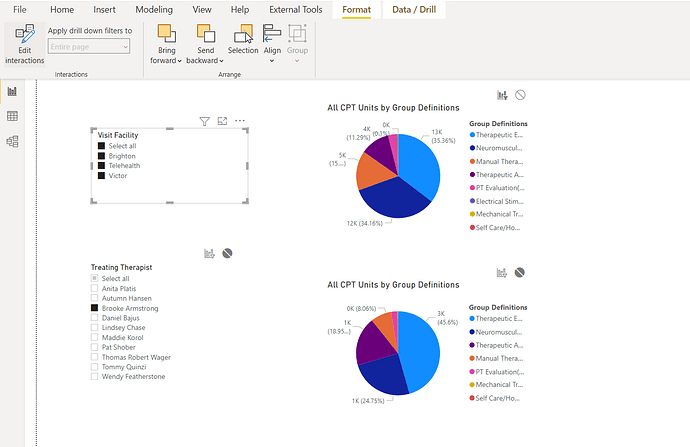Check Tommy Quinzi therapist
Viewport: 690px width, 447px height.
coord(94,367)
